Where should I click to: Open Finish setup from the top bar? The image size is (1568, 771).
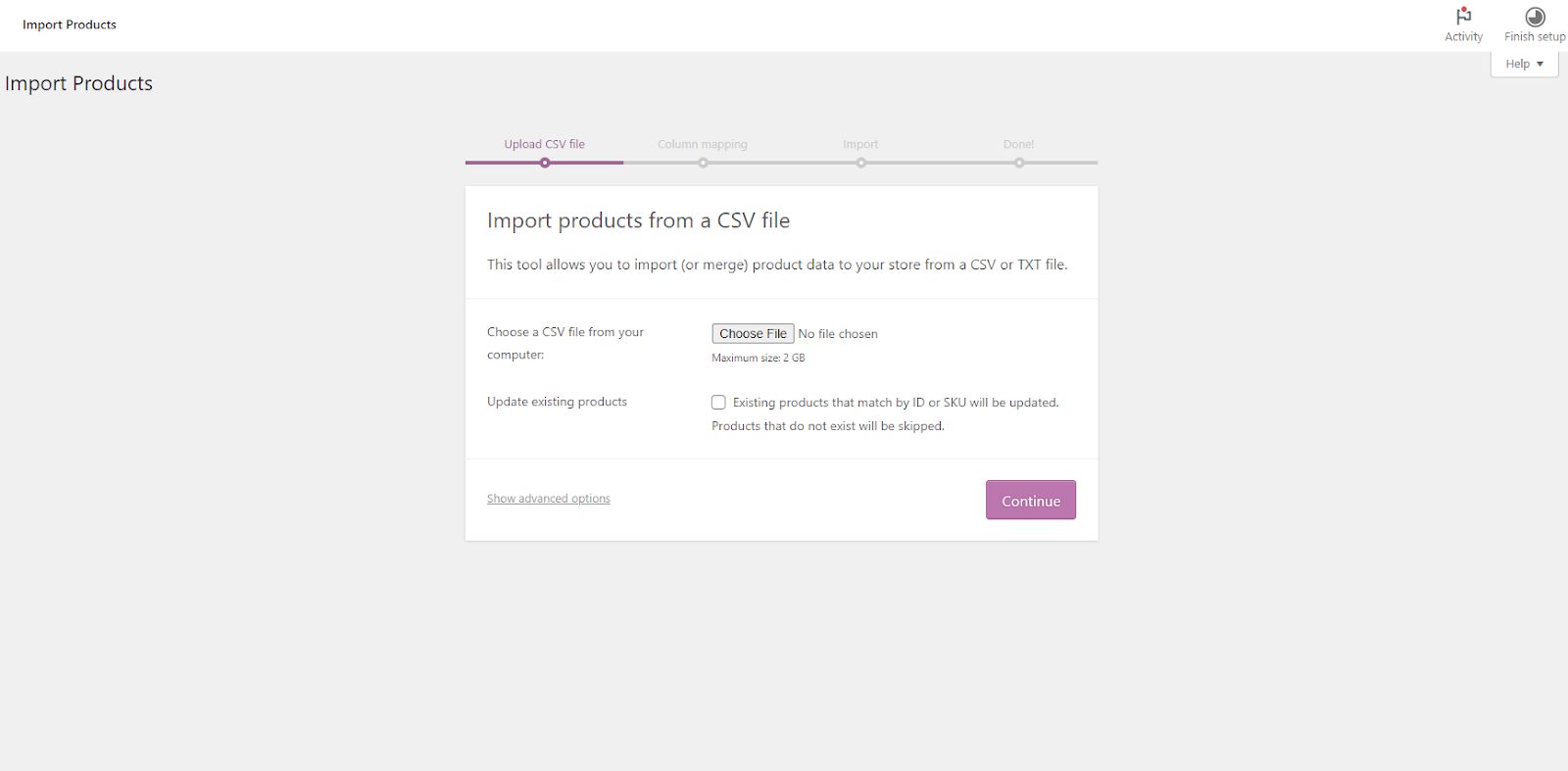point(1534,24)
